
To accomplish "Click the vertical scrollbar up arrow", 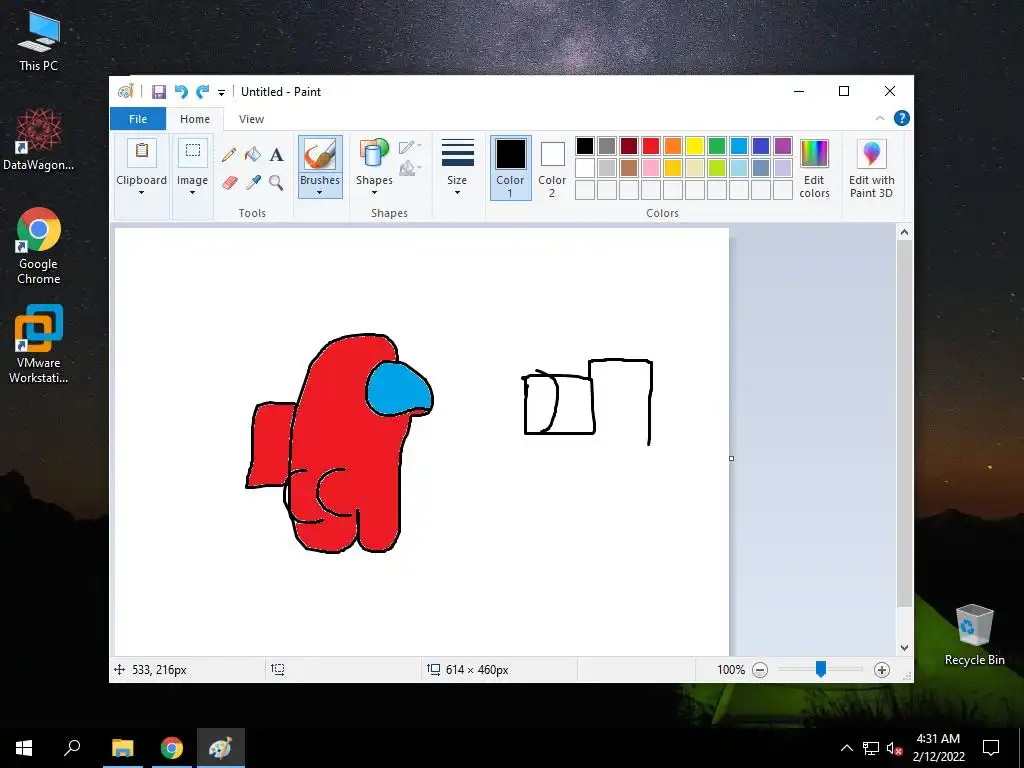I will 904,232.
